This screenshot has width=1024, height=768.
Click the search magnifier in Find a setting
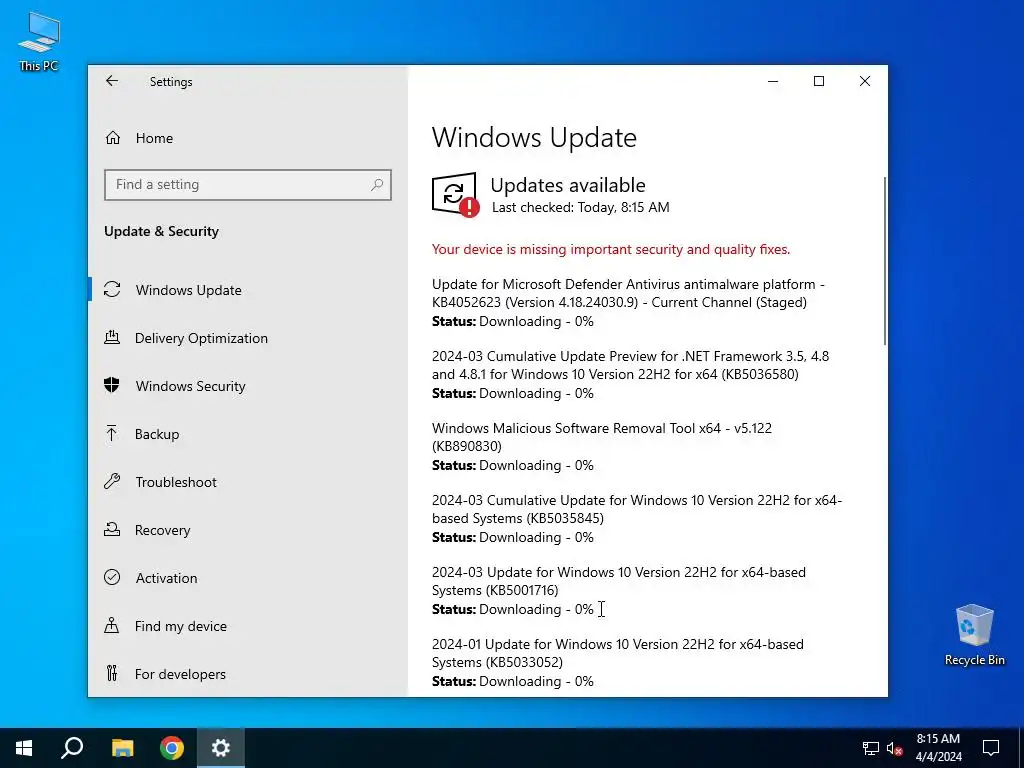pos(377,185)
